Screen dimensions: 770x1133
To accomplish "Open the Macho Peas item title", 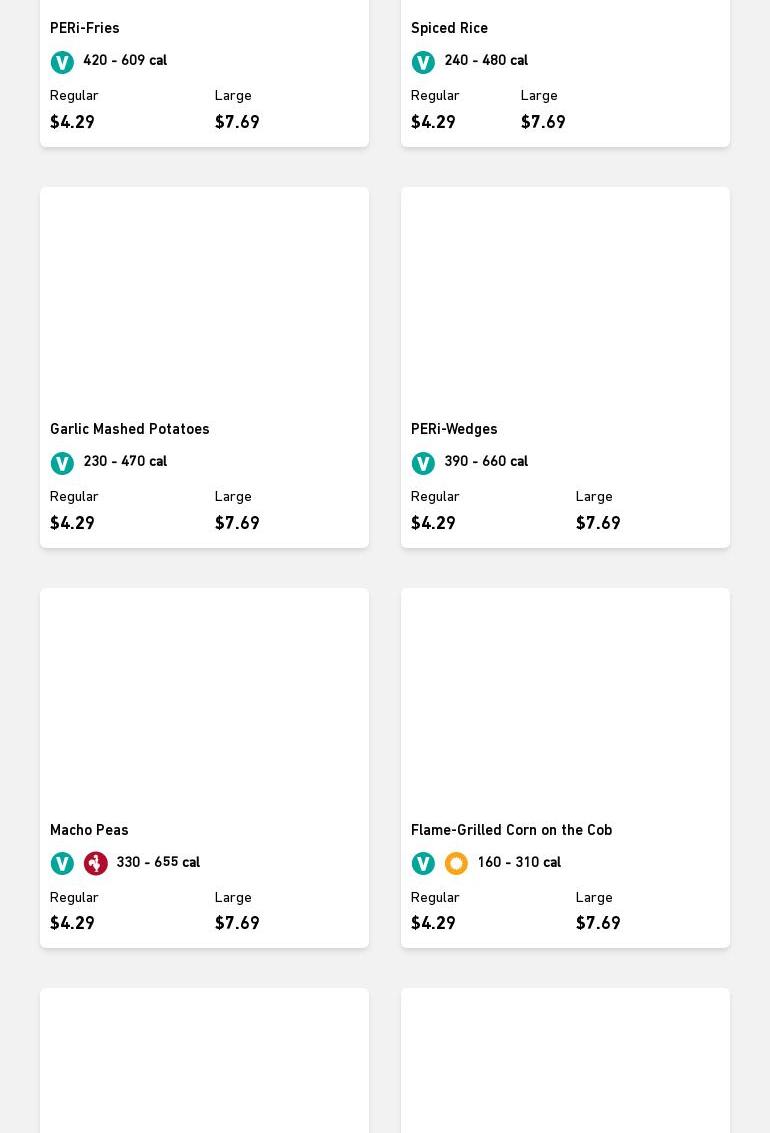I will [x=89, y=830].
